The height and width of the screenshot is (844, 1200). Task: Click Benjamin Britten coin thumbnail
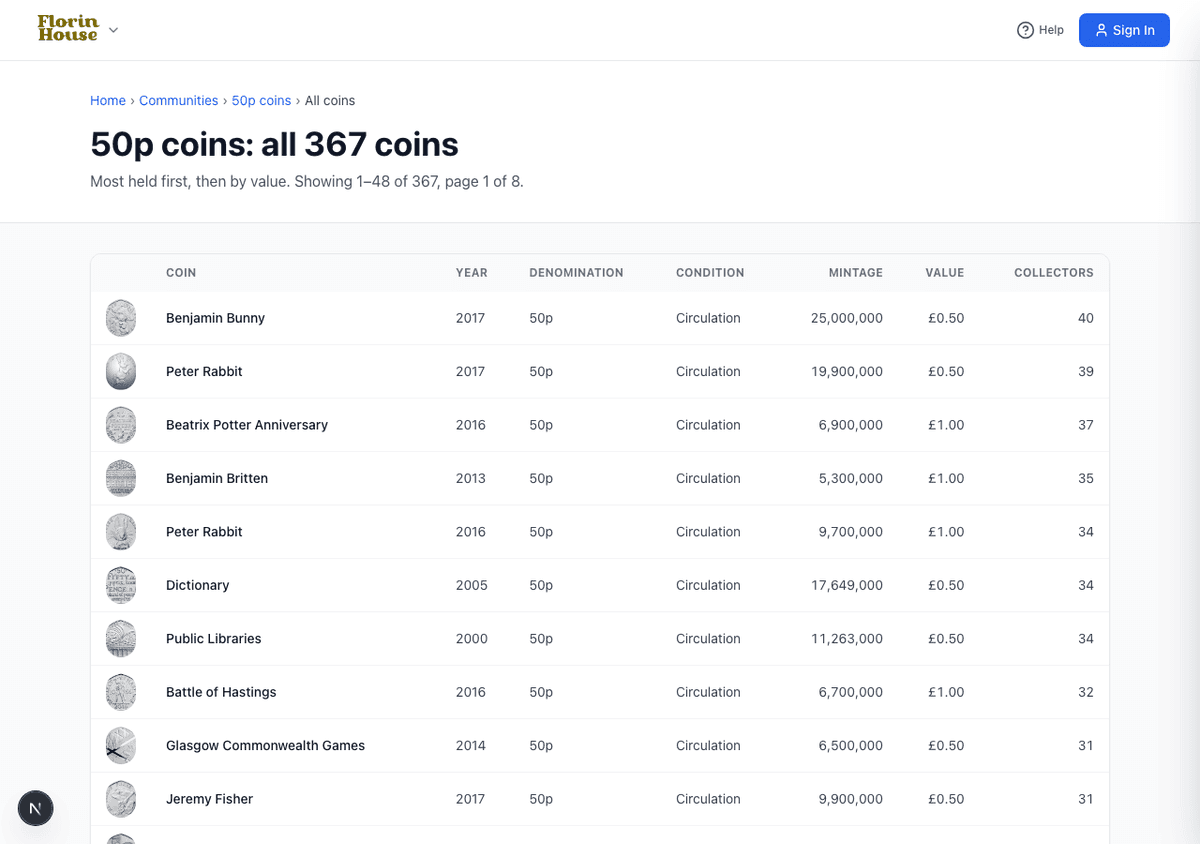pyautogui.click(x=121, y=478)
